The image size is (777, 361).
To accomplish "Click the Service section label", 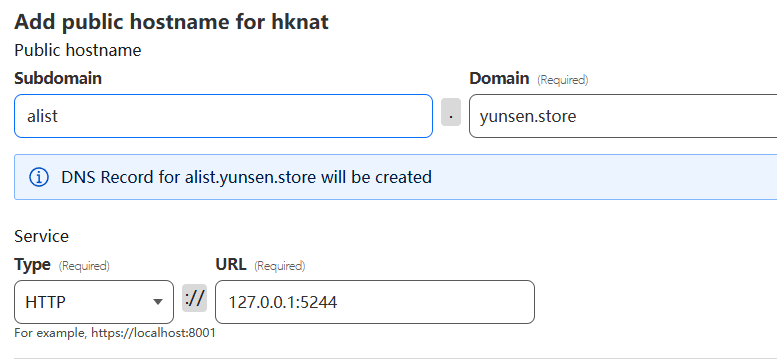I will pos(42,236).
